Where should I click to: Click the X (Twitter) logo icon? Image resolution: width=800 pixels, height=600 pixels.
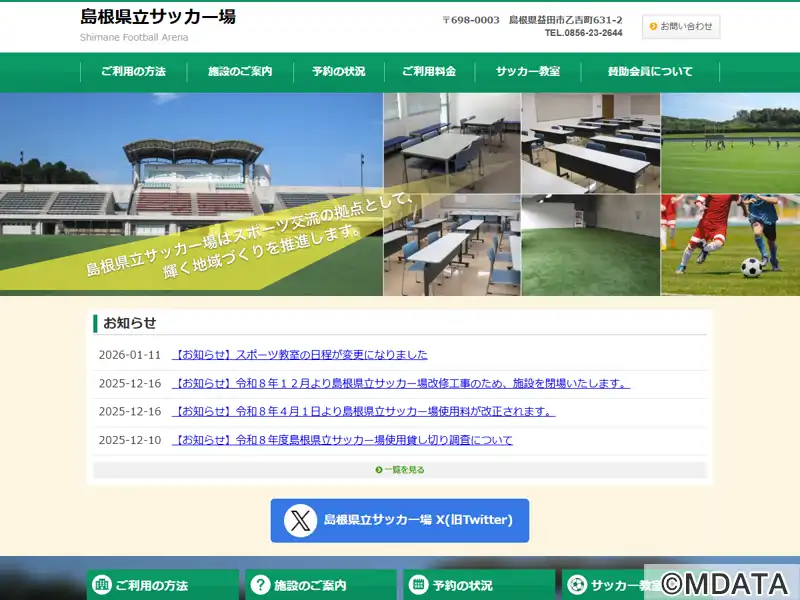pyautogui.click(x=300, y=521)
